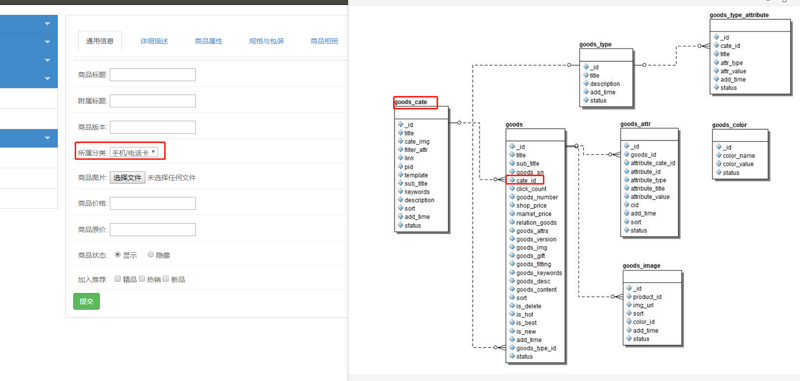Switch to the 通用信息 tab

coord(100,41)
